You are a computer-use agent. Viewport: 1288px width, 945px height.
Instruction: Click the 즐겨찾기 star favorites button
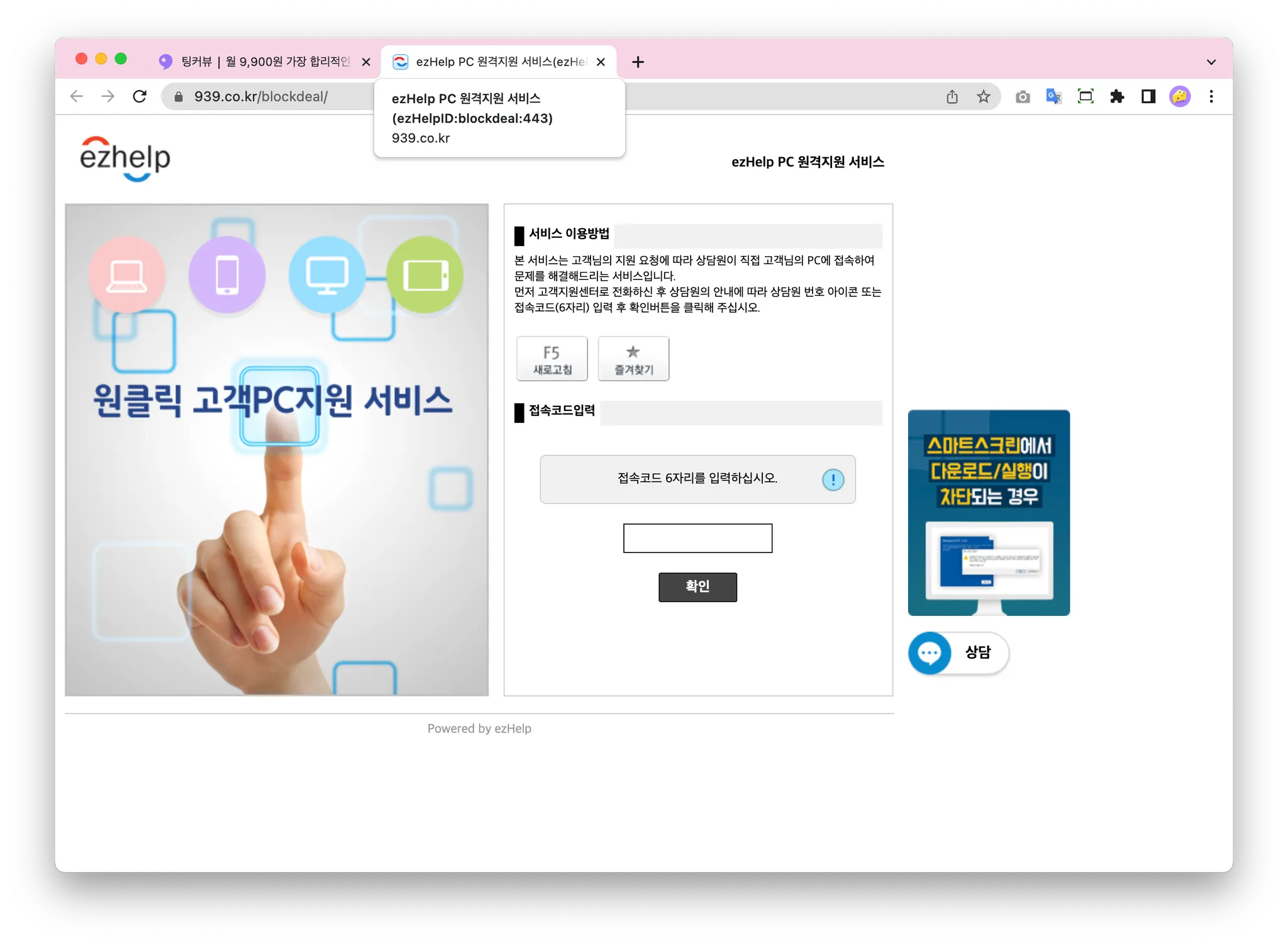633,359
